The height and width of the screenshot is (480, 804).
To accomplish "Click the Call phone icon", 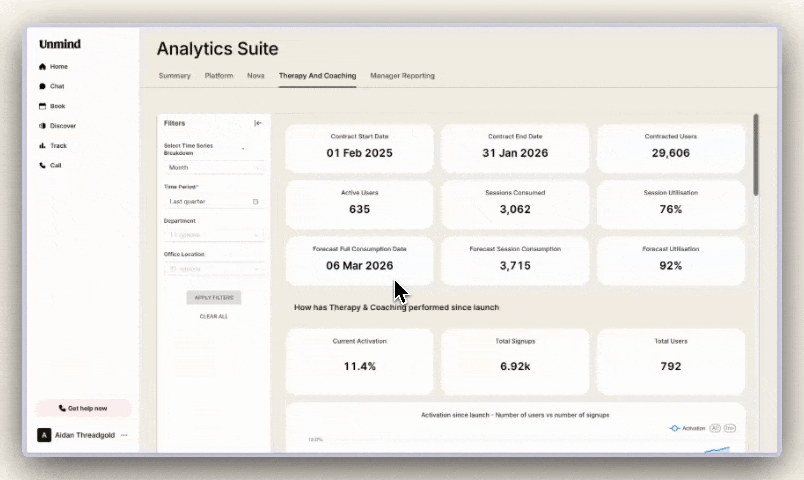I will point(42,165).
